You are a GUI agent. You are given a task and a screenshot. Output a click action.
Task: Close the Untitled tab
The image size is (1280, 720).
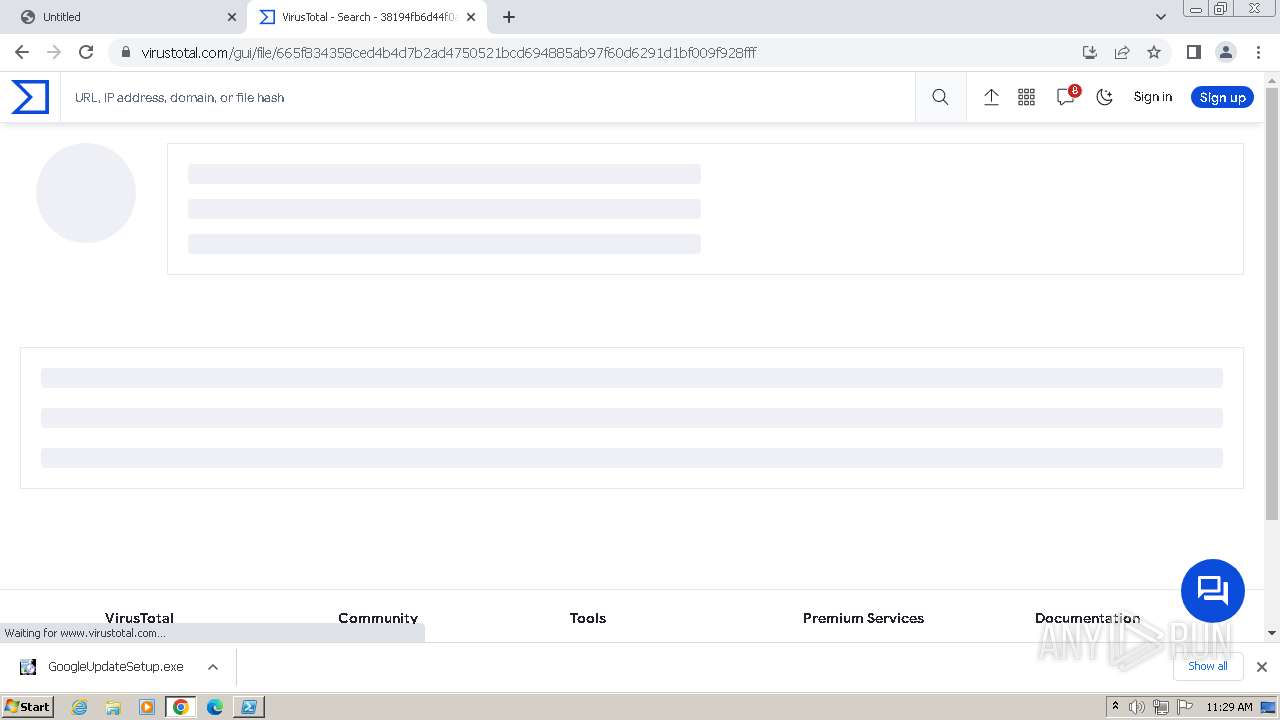click(x=232, y=17)
